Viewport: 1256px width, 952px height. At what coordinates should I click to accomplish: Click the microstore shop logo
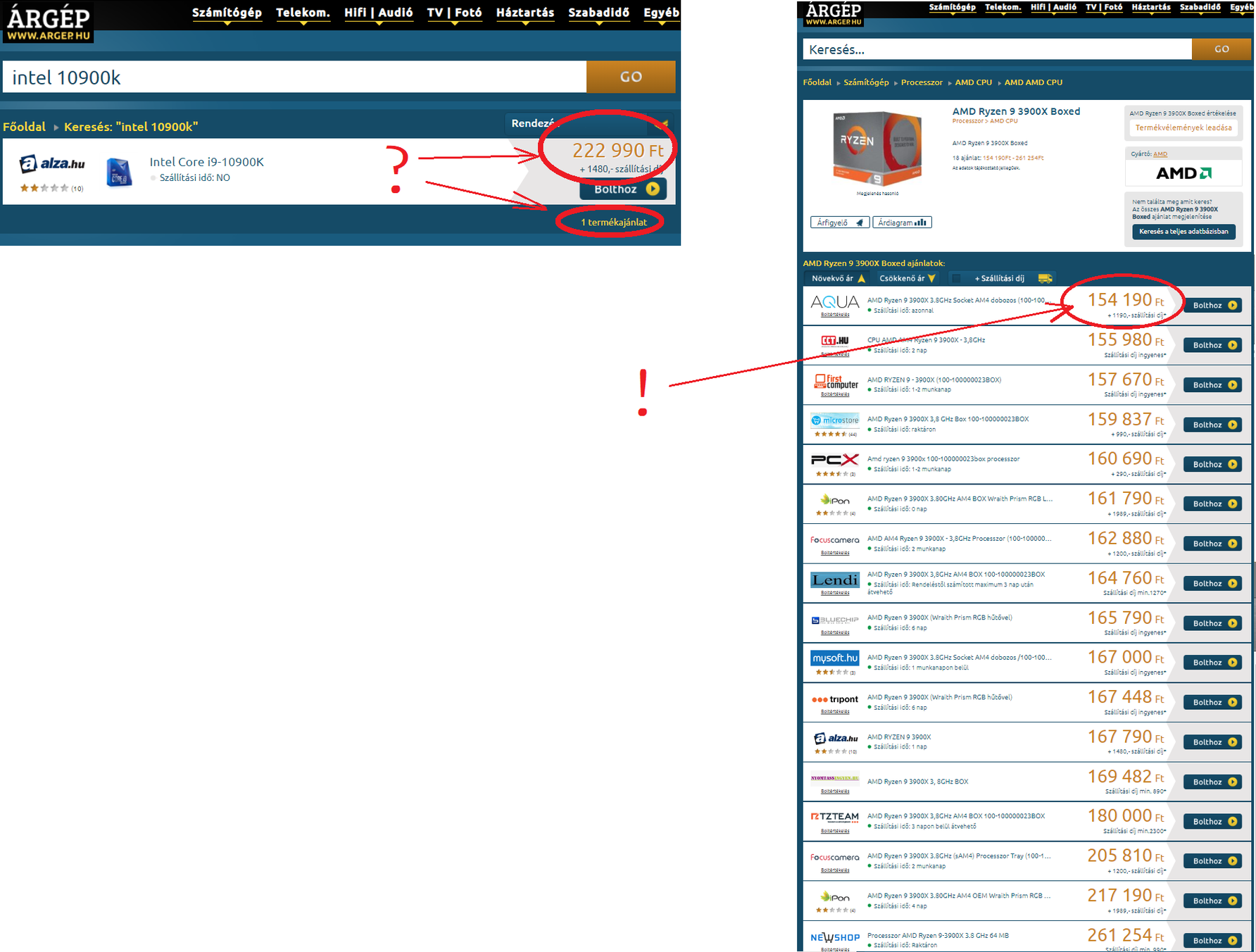tap(835, 420)
